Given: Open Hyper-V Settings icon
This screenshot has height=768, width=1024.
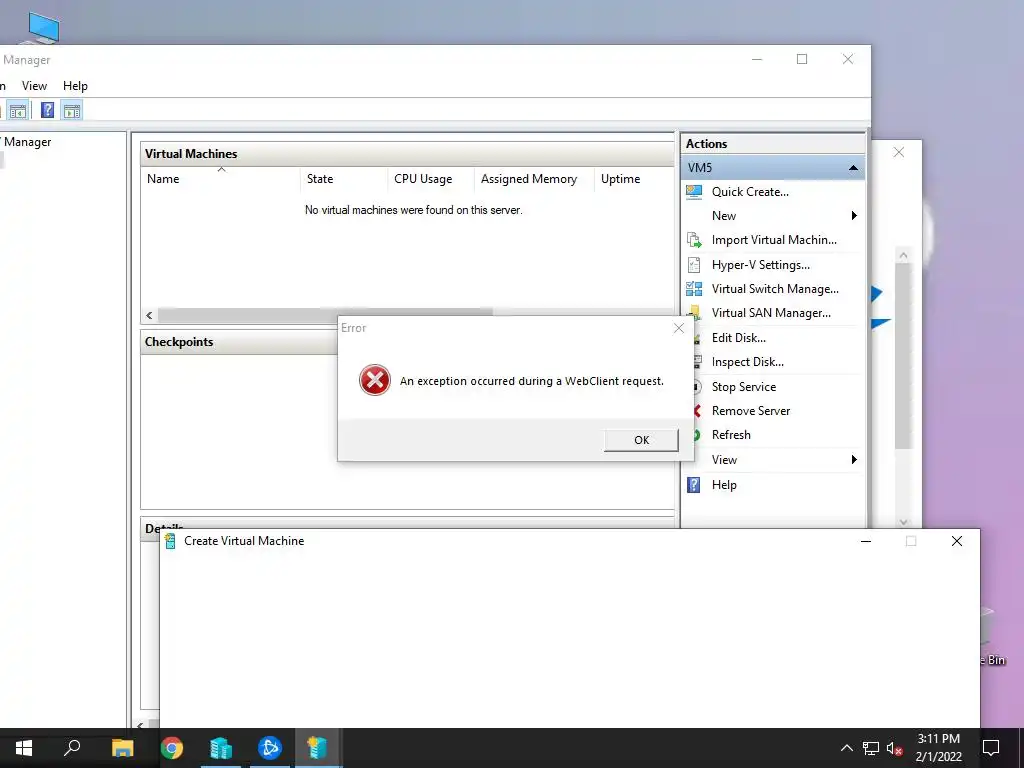Looking at the screenshot, I should 694,264.
